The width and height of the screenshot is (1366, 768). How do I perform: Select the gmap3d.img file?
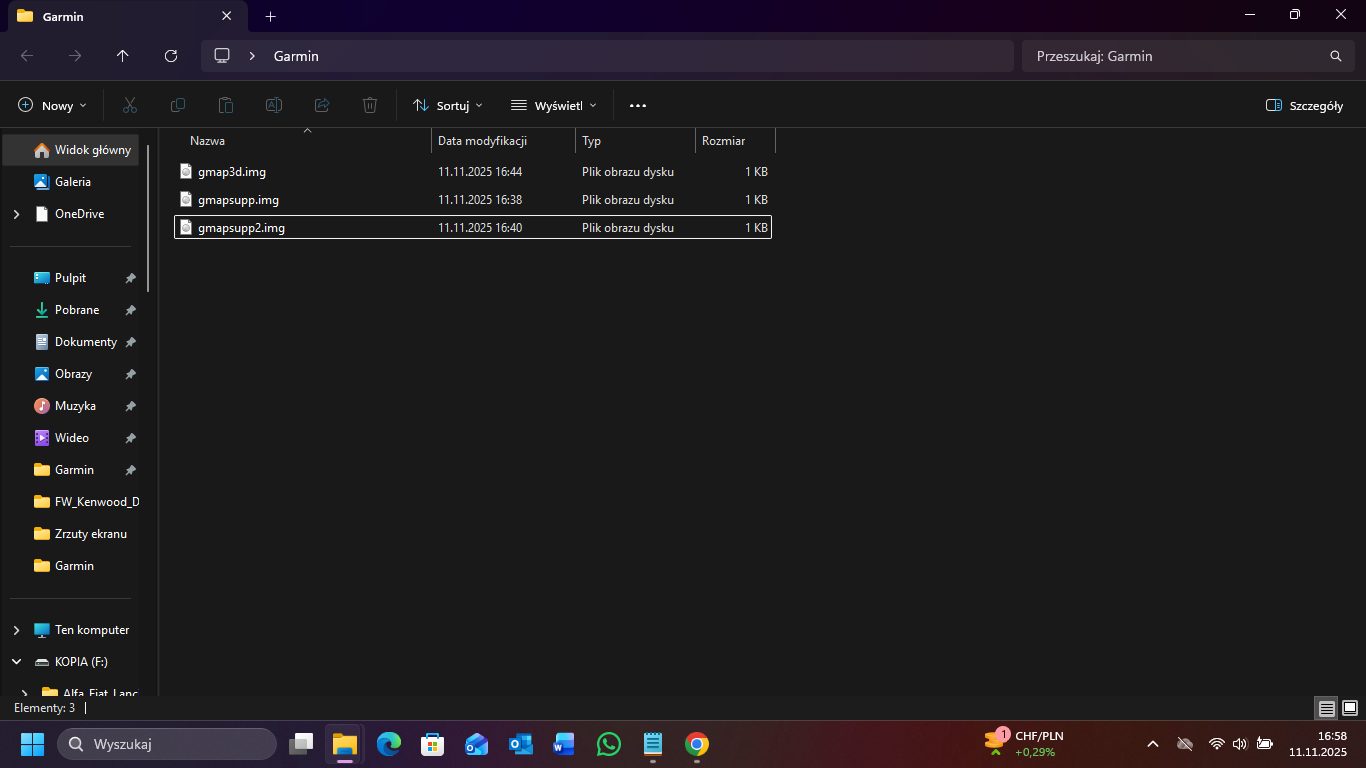[x=232, y=172]
